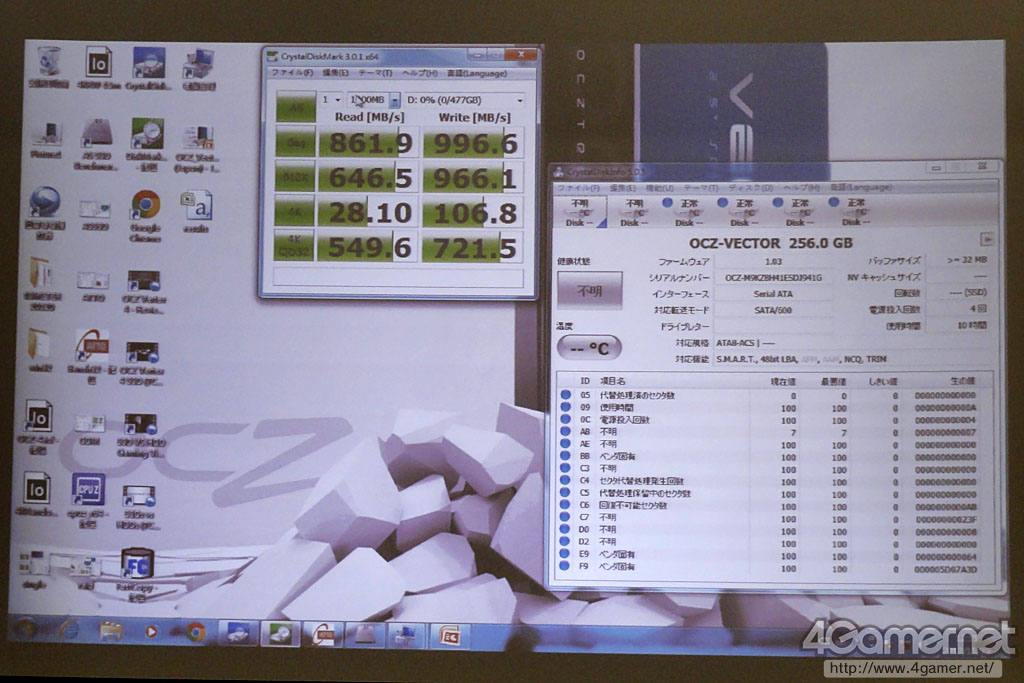Open the Google Chrome desktop shortcut
Viewport: 1024px width, 683px height.
(x=146, y=215)
